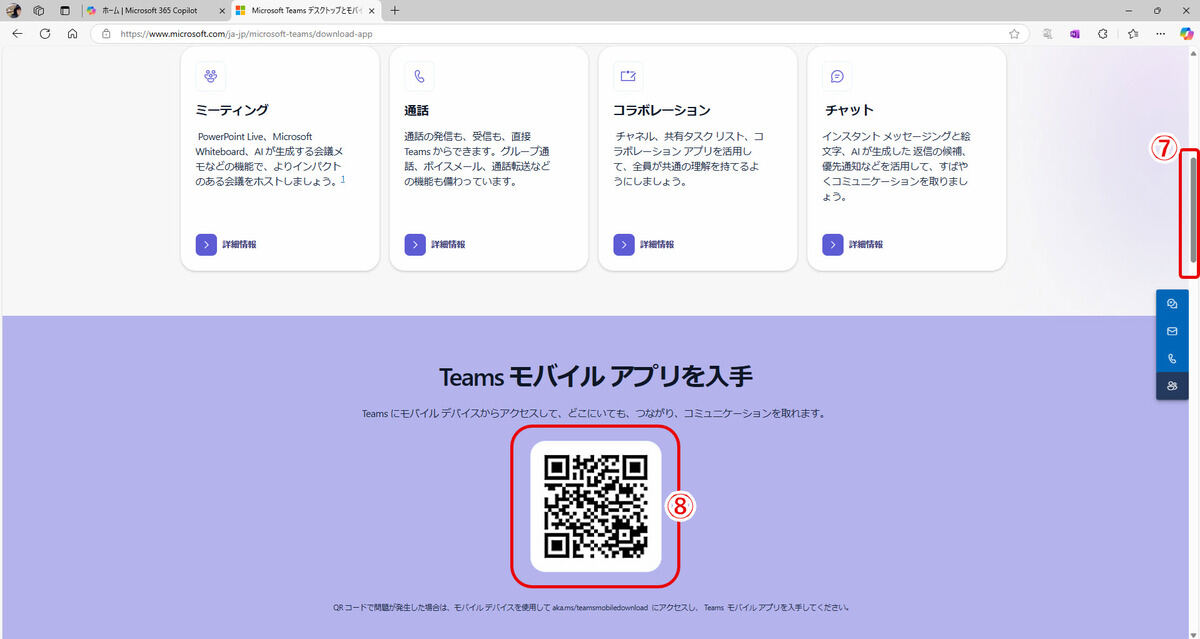1200x639 pixels.
Task: Click the vertical page scrollbar thumb
Action: coord(1192,211)
